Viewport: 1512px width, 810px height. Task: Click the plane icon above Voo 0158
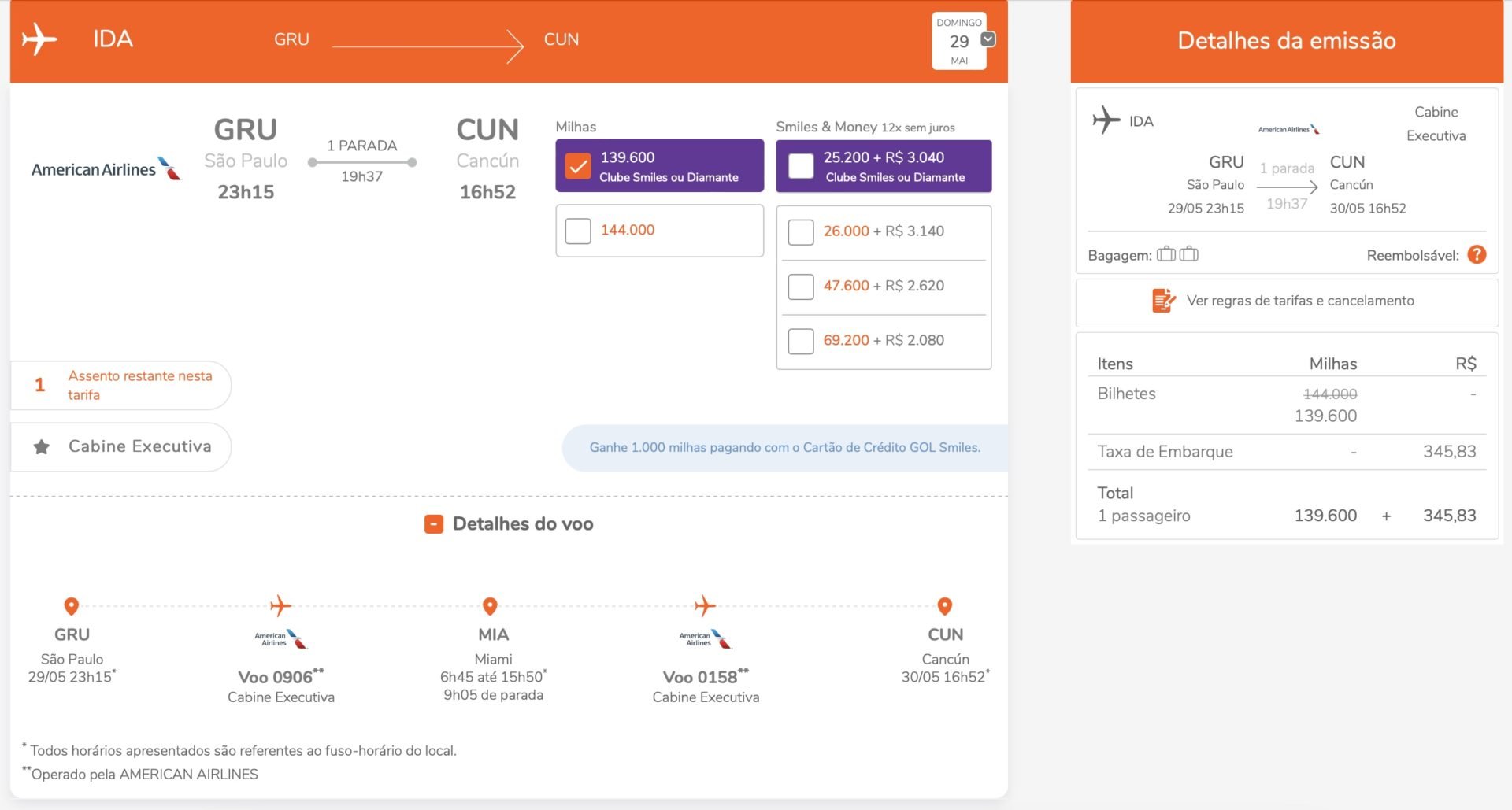(705, 605)
